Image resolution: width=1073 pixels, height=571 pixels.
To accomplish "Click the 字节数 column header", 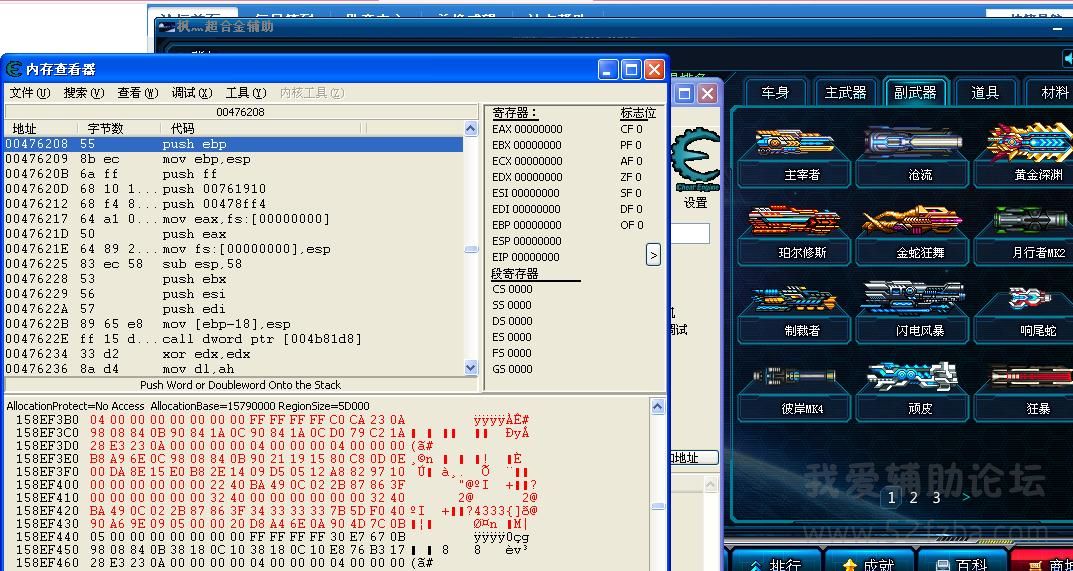I will [105, 128].
